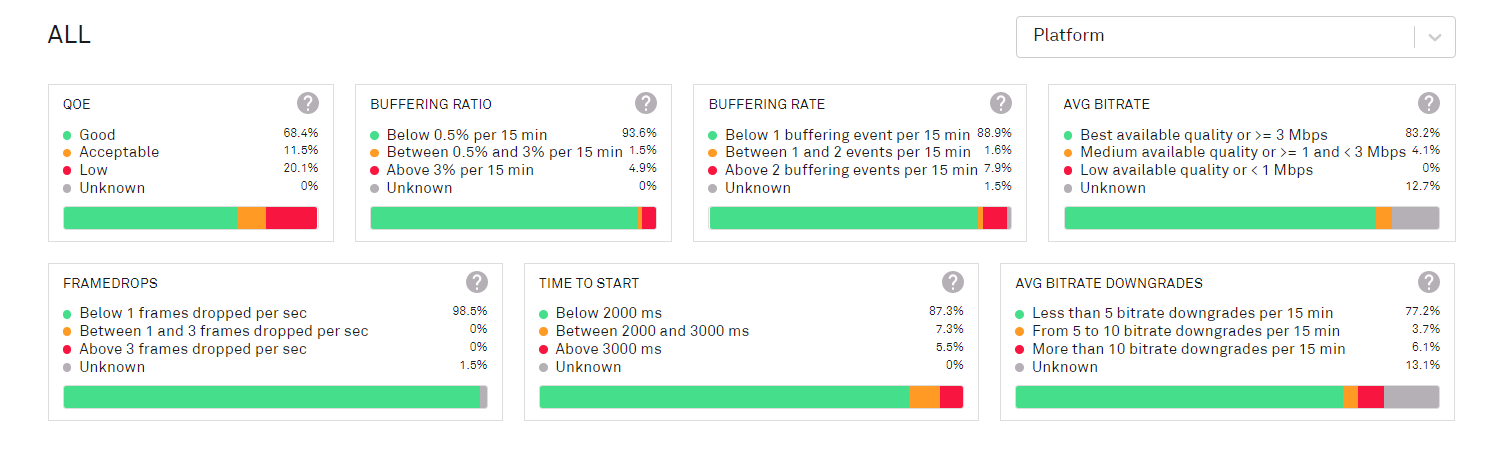The width and height of the screenshot is (1499, 449).
Task: Click red segment in Avg Bitrate Downgrades bar
Action: [x=1370, y=397]
